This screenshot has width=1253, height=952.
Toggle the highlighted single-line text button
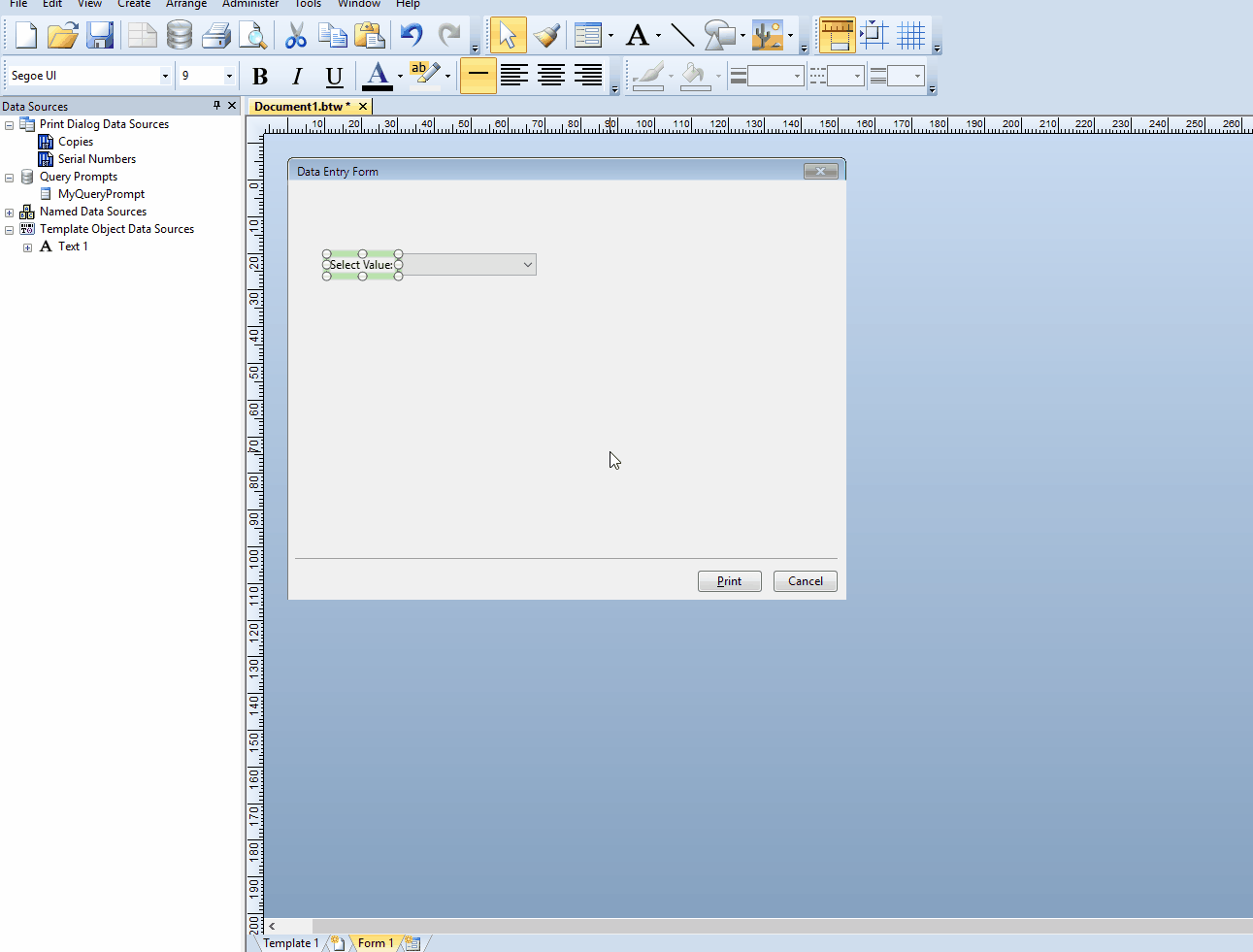tap(478, 75)
